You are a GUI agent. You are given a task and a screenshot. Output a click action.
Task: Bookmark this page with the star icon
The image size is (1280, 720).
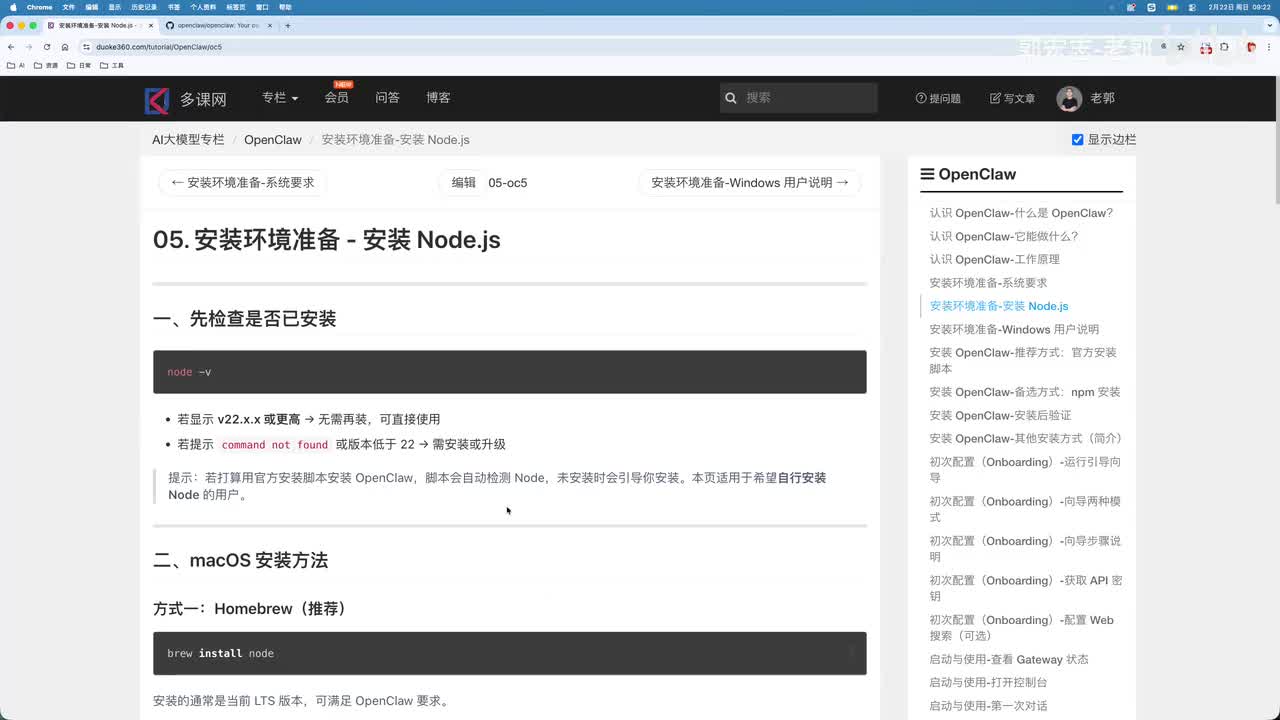1181,47
